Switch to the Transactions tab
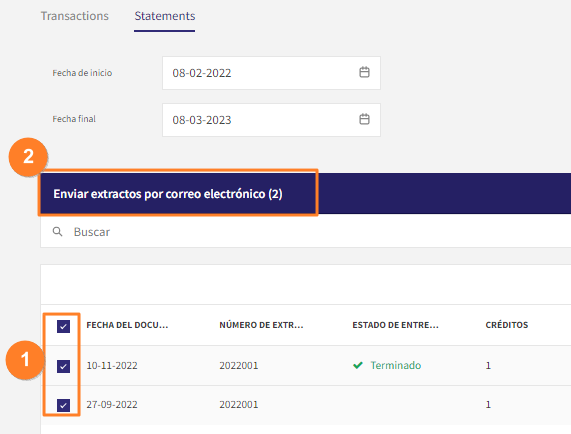The width and height of the screenshot is (571, 434). pos(75,16)
